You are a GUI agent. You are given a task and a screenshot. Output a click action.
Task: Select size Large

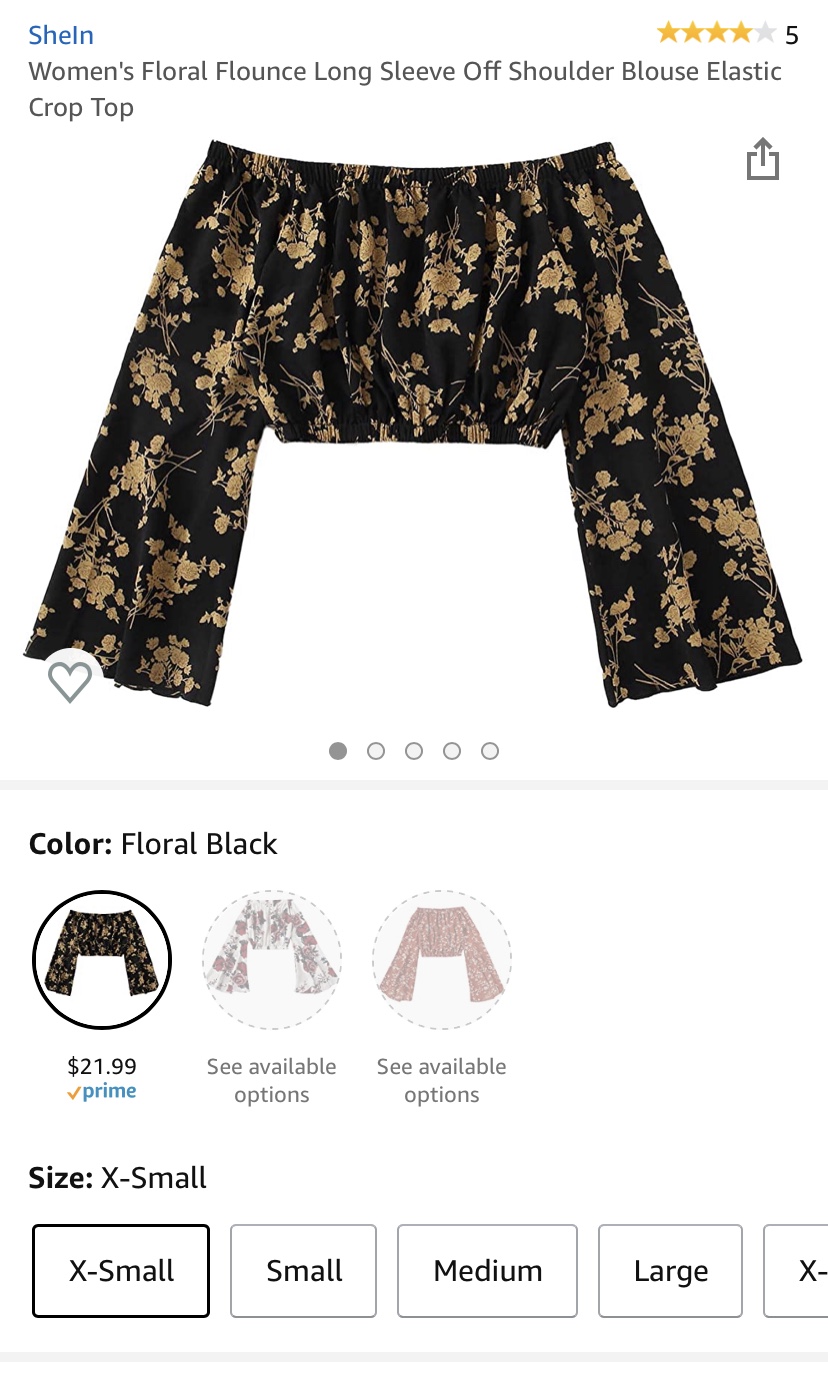pyautogui.click(x=671, y=1271)
